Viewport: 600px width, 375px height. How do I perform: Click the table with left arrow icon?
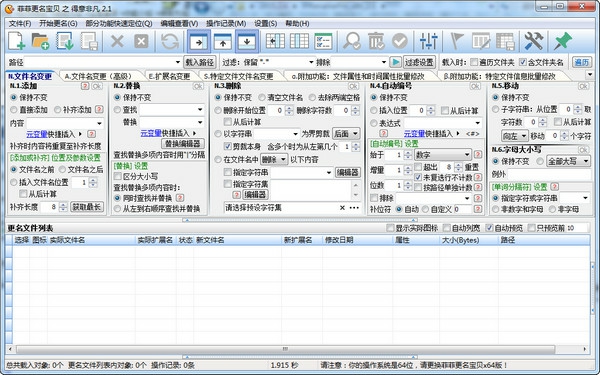point(275,41)
